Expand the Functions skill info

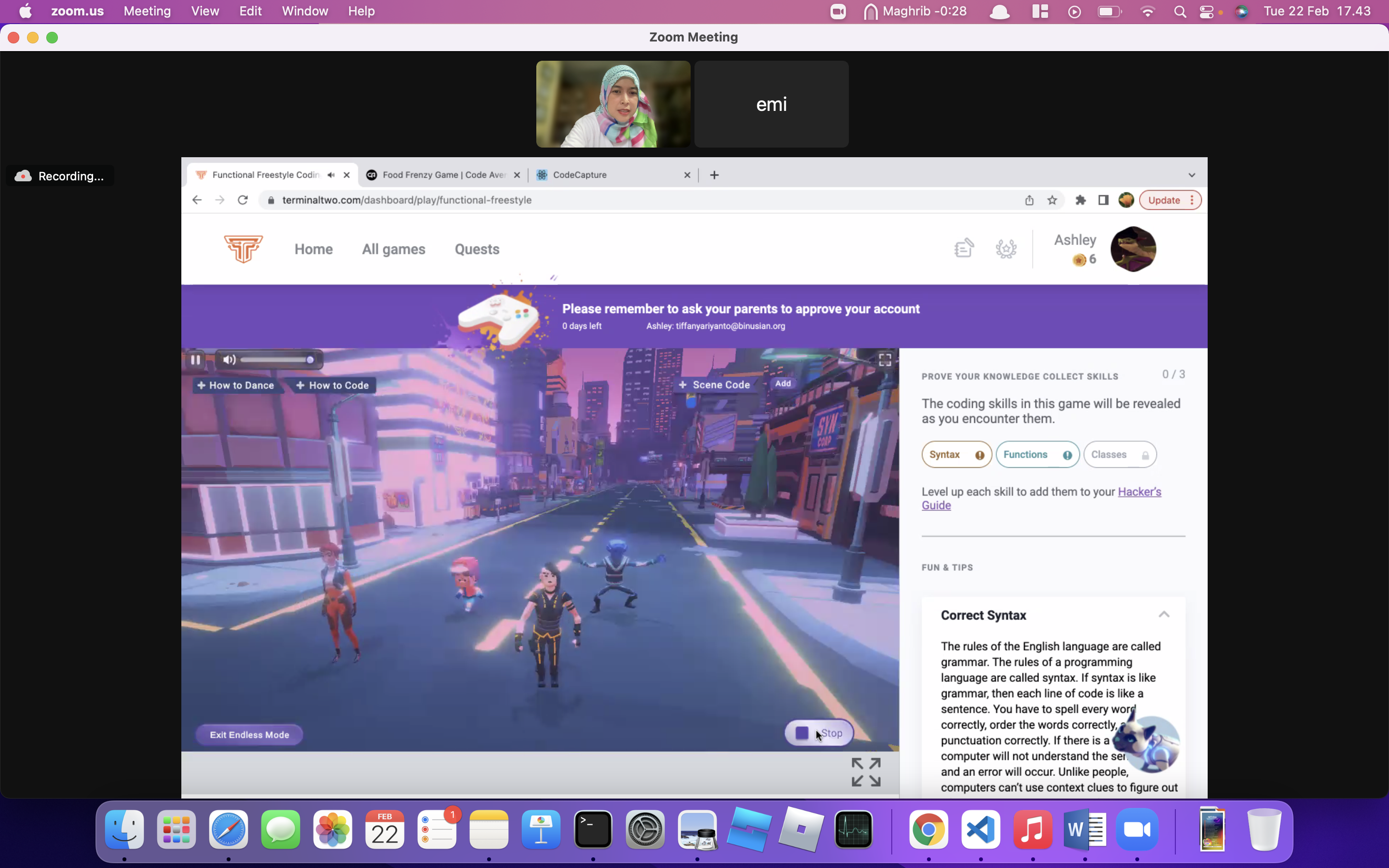[x=1066, y=454]
